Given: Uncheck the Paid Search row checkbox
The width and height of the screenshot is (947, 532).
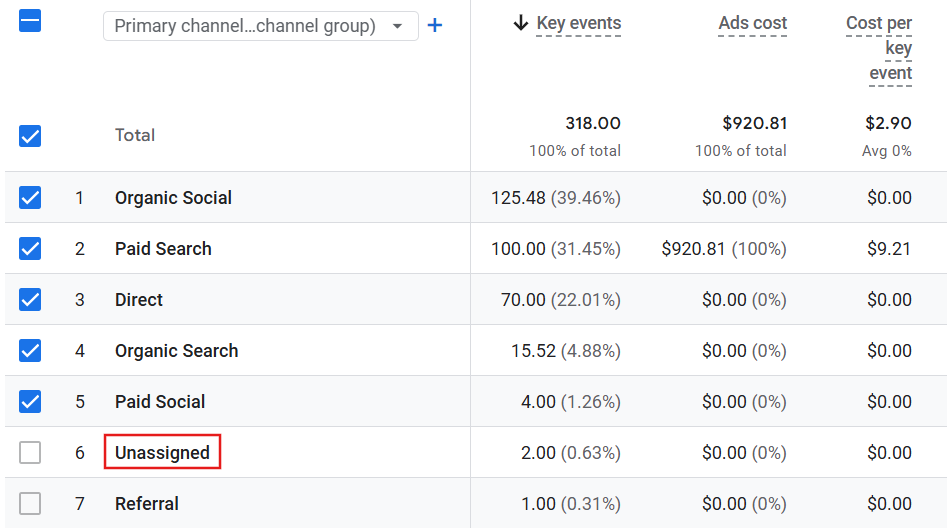Looking at the screenshot, I should [30, 248].
